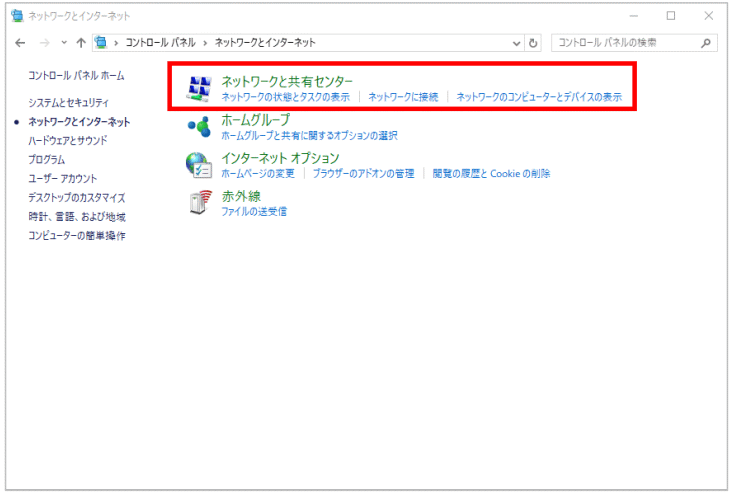The width and height of the screenshot is (731, 494).
Task: Click ブラウザーのアドオンの管理 link
Action: [363, 173]
